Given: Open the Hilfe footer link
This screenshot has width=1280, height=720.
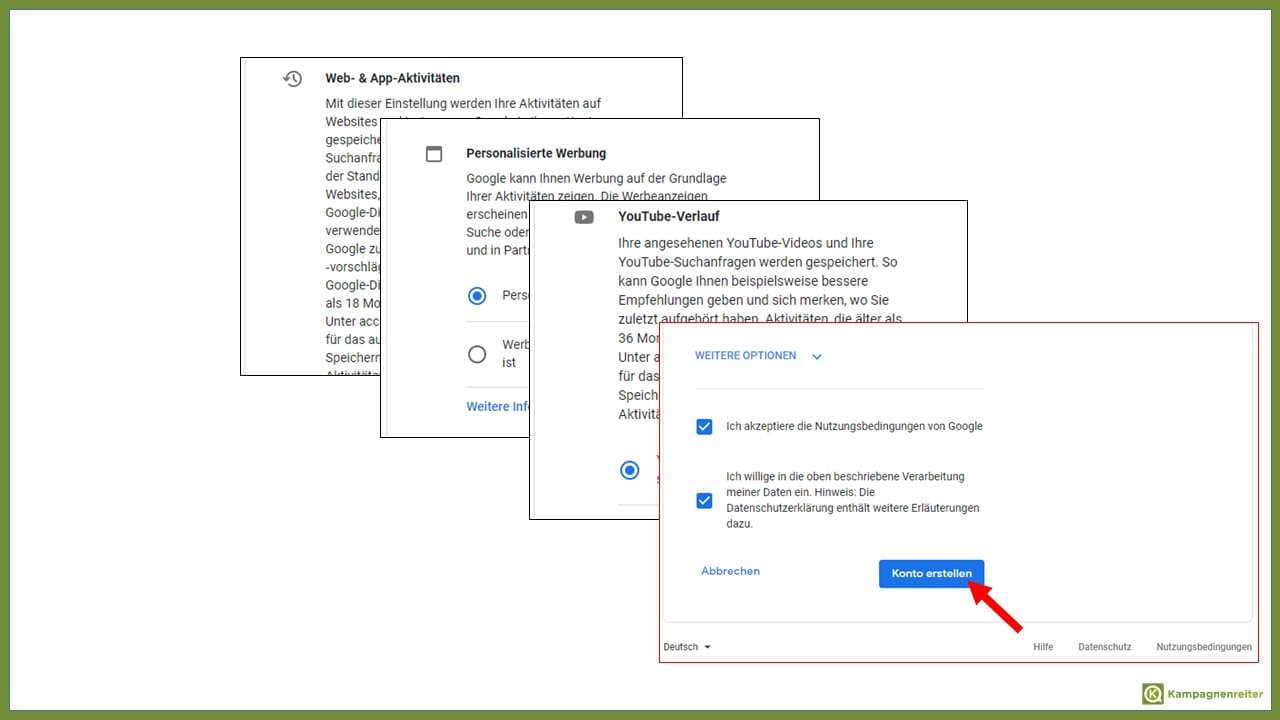Looking at the screenshot, I should click(x=1043, y=647).
